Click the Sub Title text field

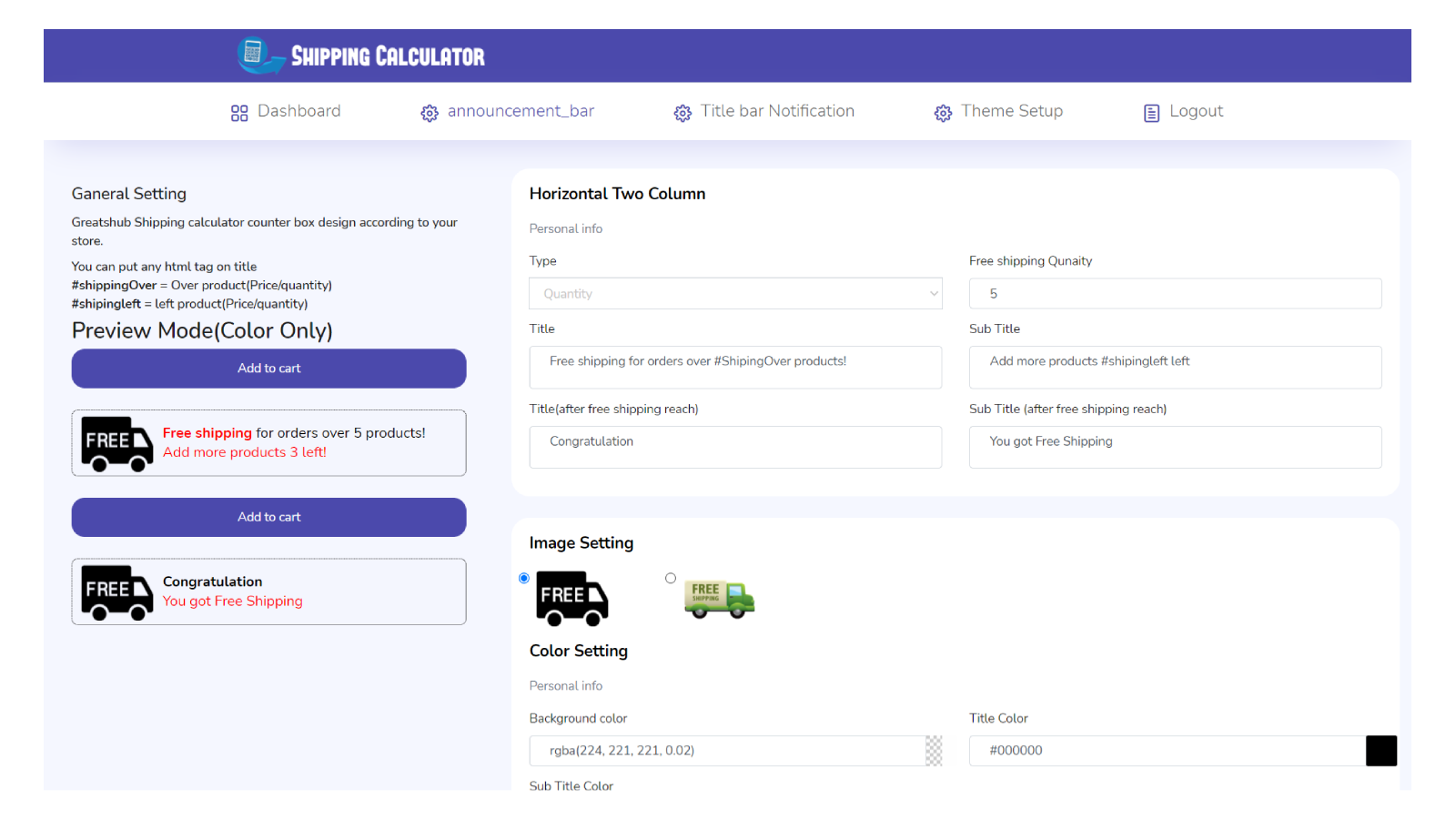[1176, 368]
